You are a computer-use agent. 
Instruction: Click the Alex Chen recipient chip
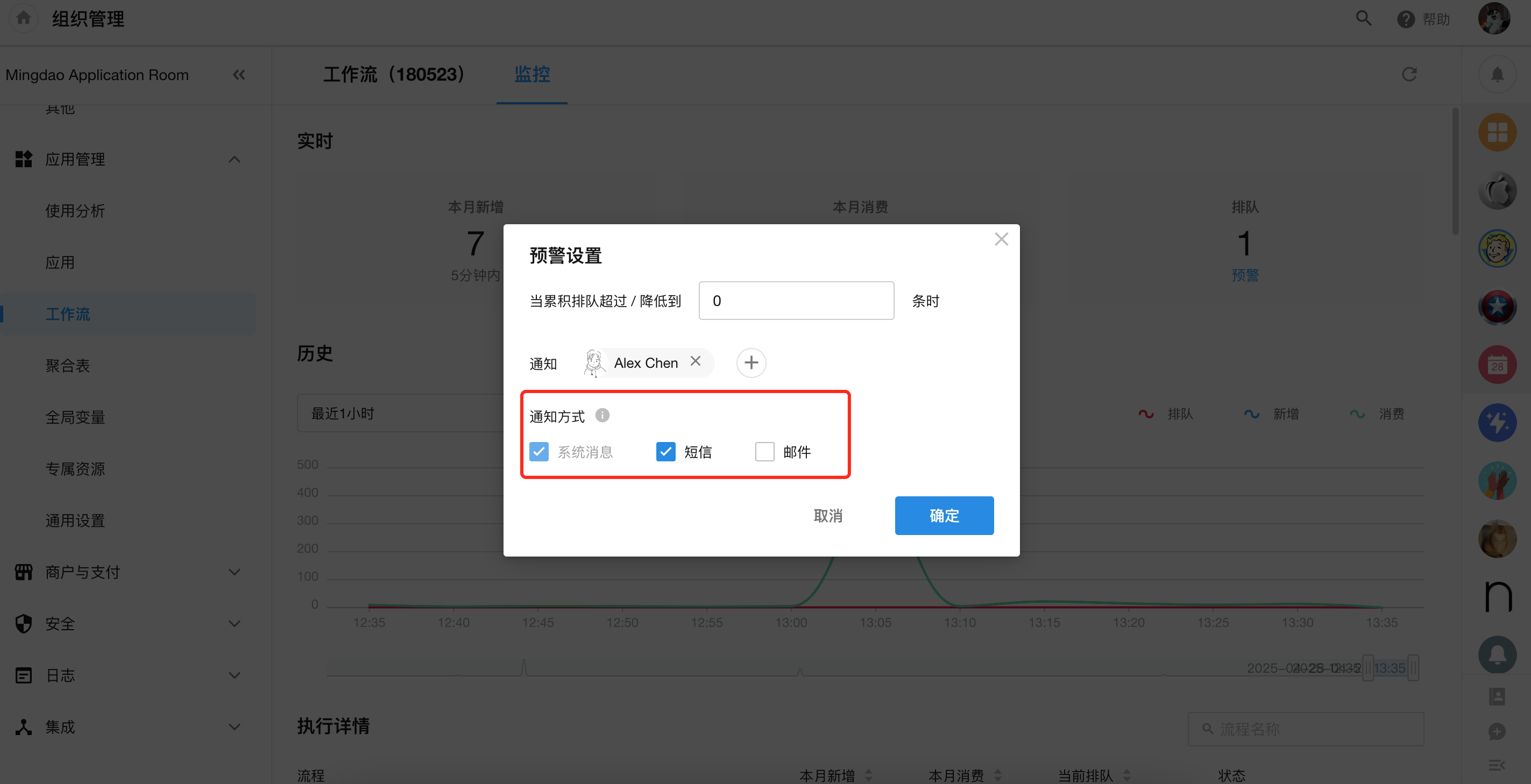(x=648, y=362)
